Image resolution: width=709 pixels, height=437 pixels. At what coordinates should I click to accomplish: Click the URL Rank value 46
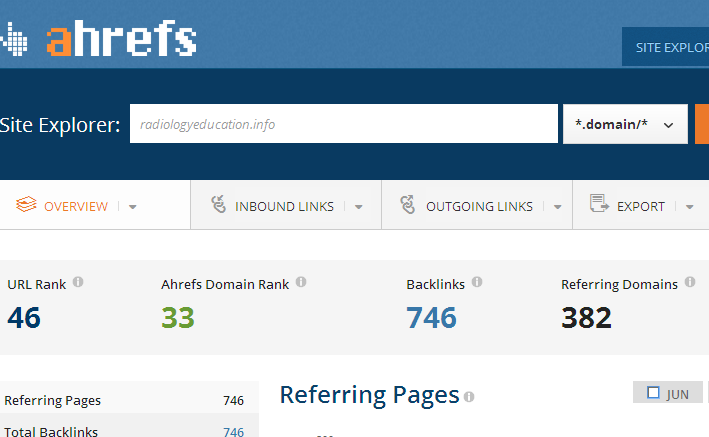24,318
